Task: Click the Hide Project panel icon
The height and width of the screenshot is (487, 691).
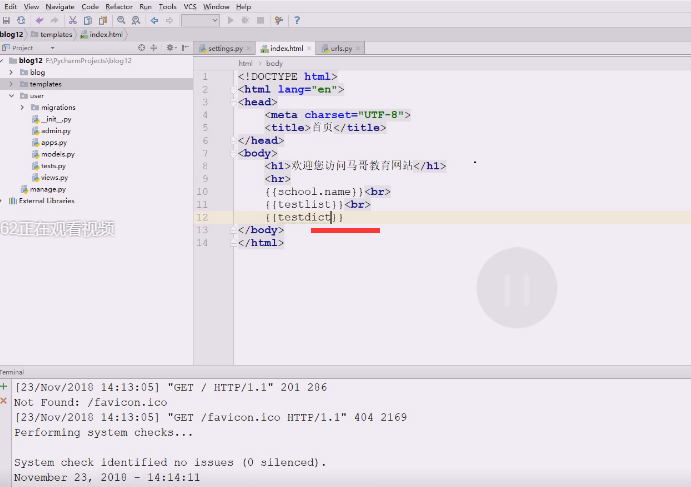Action: coord(185,48)
